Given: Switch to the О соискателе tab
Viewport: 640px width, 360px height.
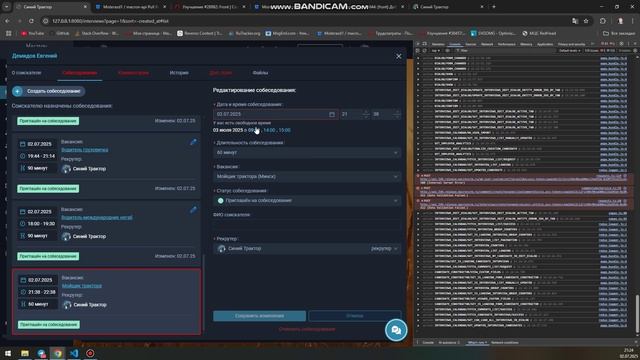Looking at the screenshot, I should pyautogui.click(x=27, y=73).
